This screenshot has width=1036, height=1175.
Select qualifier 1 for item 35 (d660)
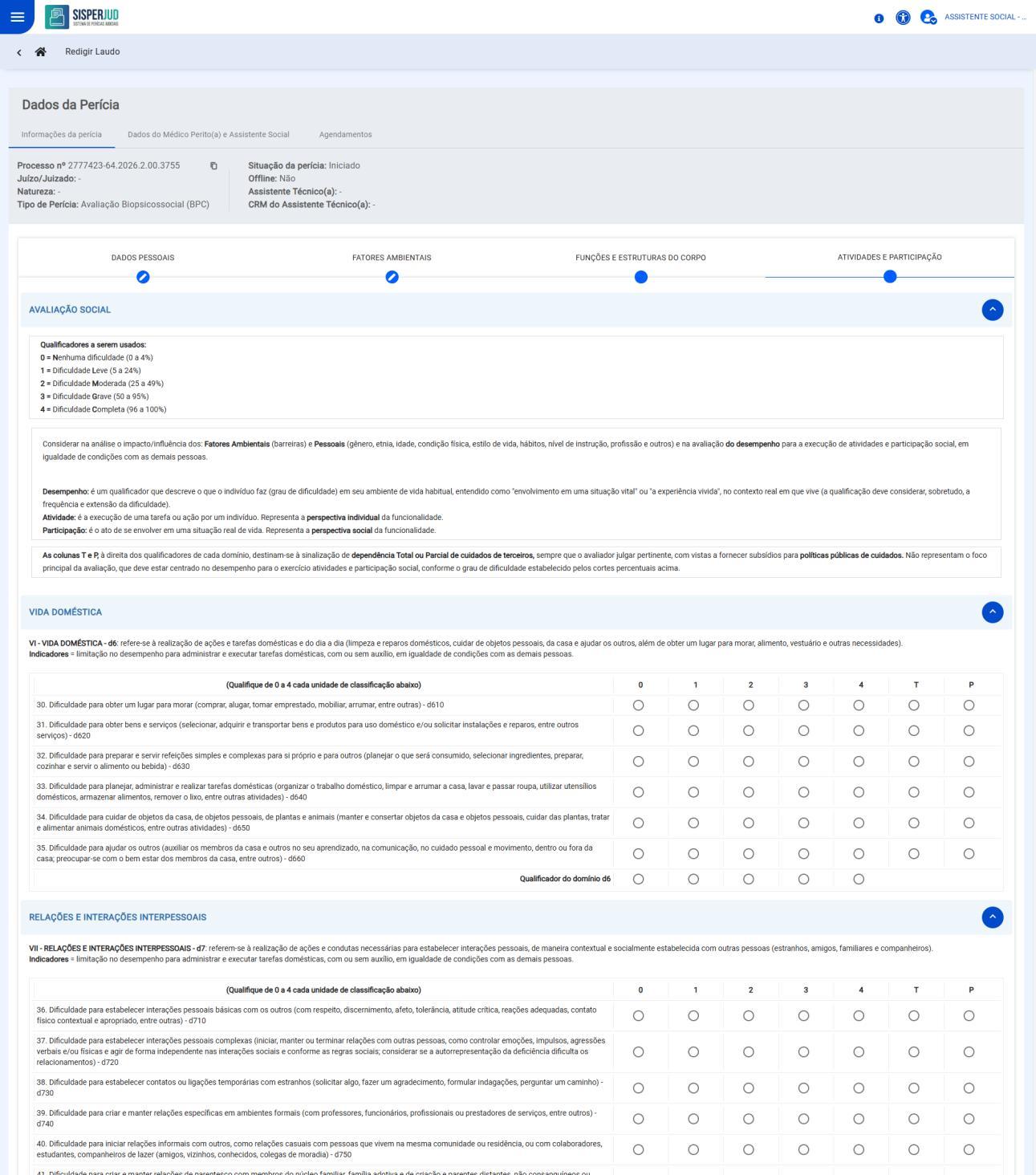pyautogui.click(x=693, y=854)
